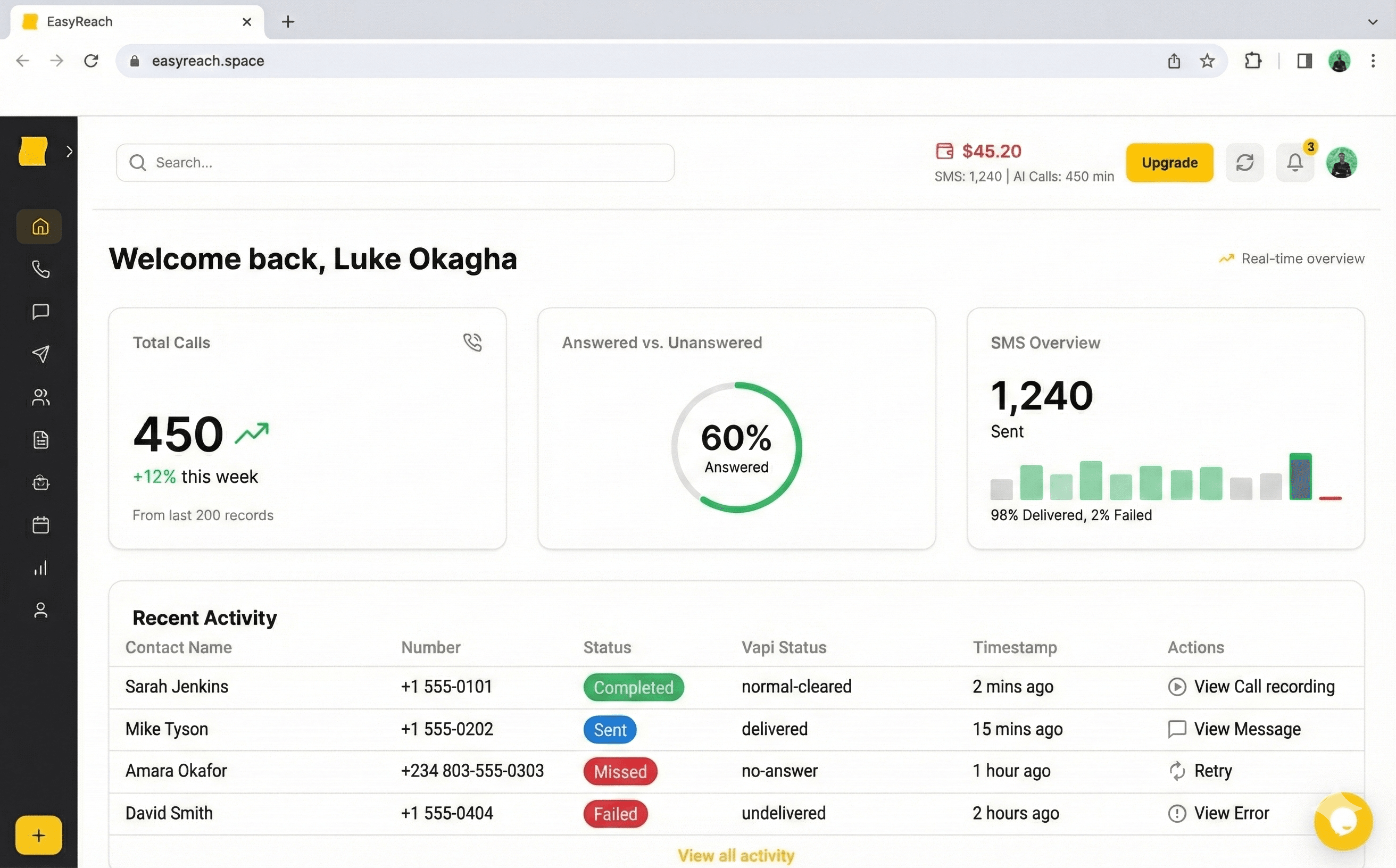Open notifications bell showing 3 alerts
This screenshot has width=1396, height=868.
click(1295, 162)
